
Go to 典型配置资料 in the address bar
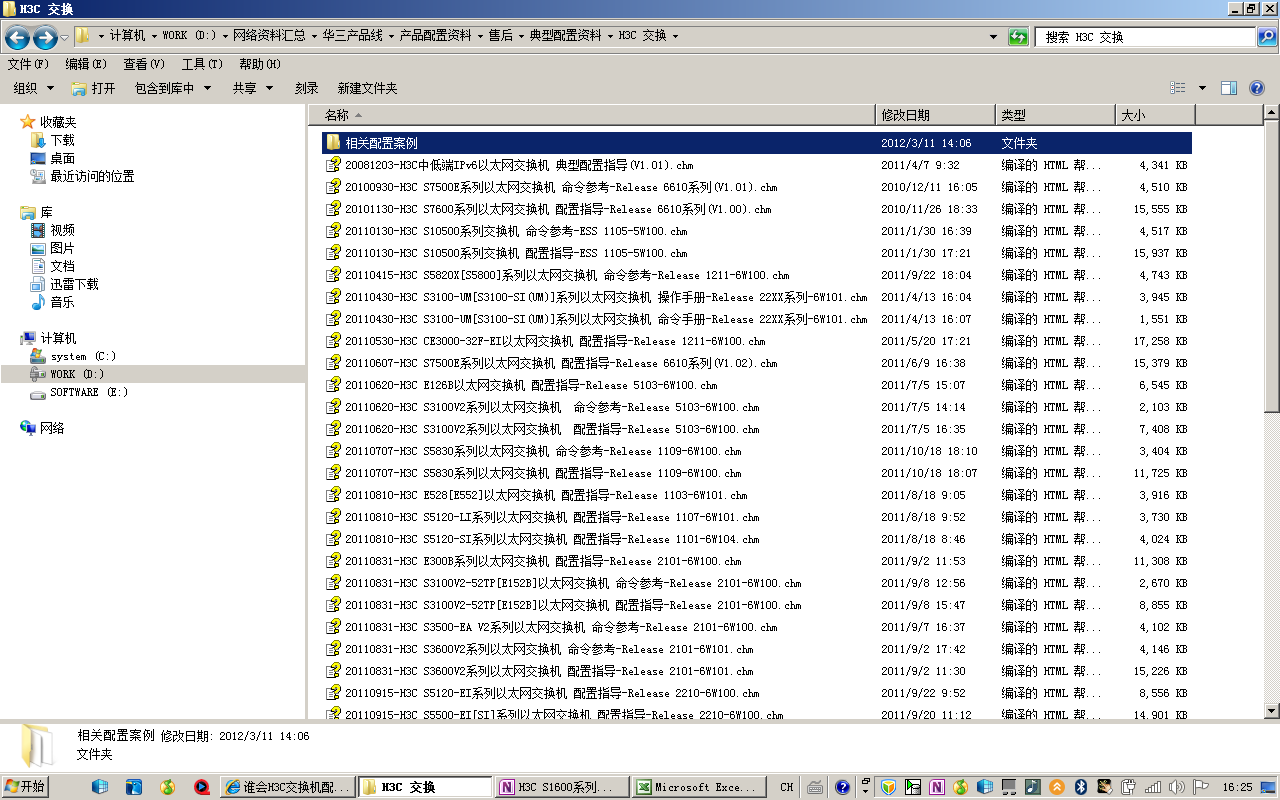point(565,36)
